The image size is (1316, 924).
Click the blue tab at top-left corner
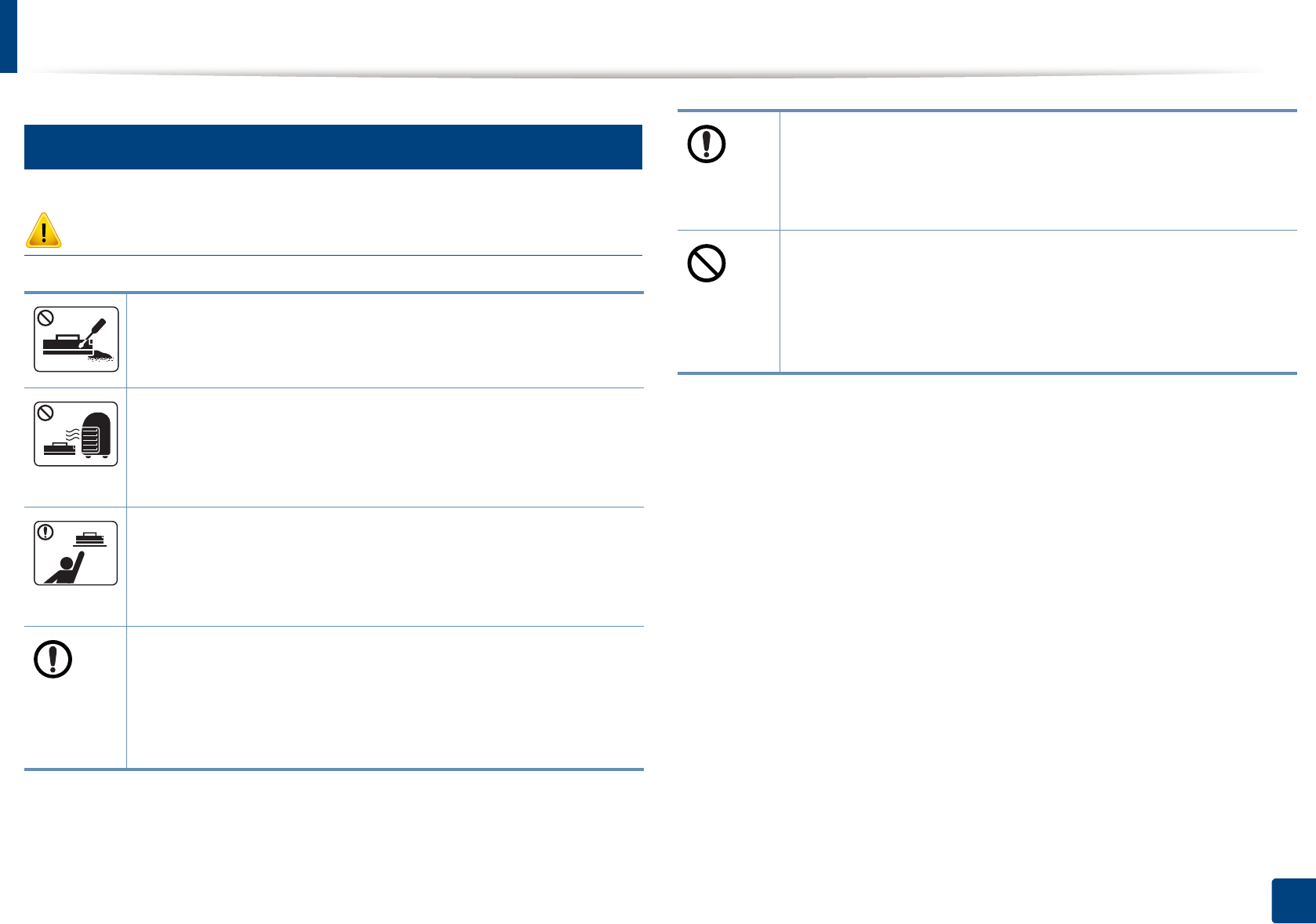tap(8, 36)
